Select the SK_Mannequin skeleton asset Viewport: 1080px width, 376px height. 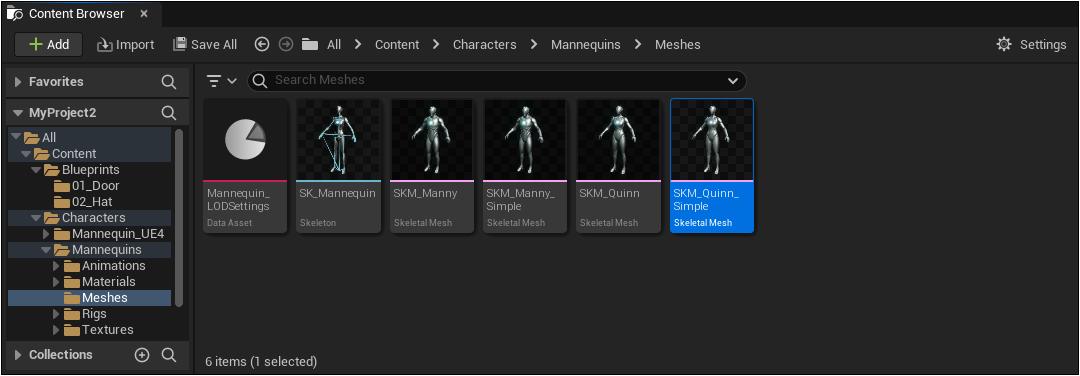(338, 166)
